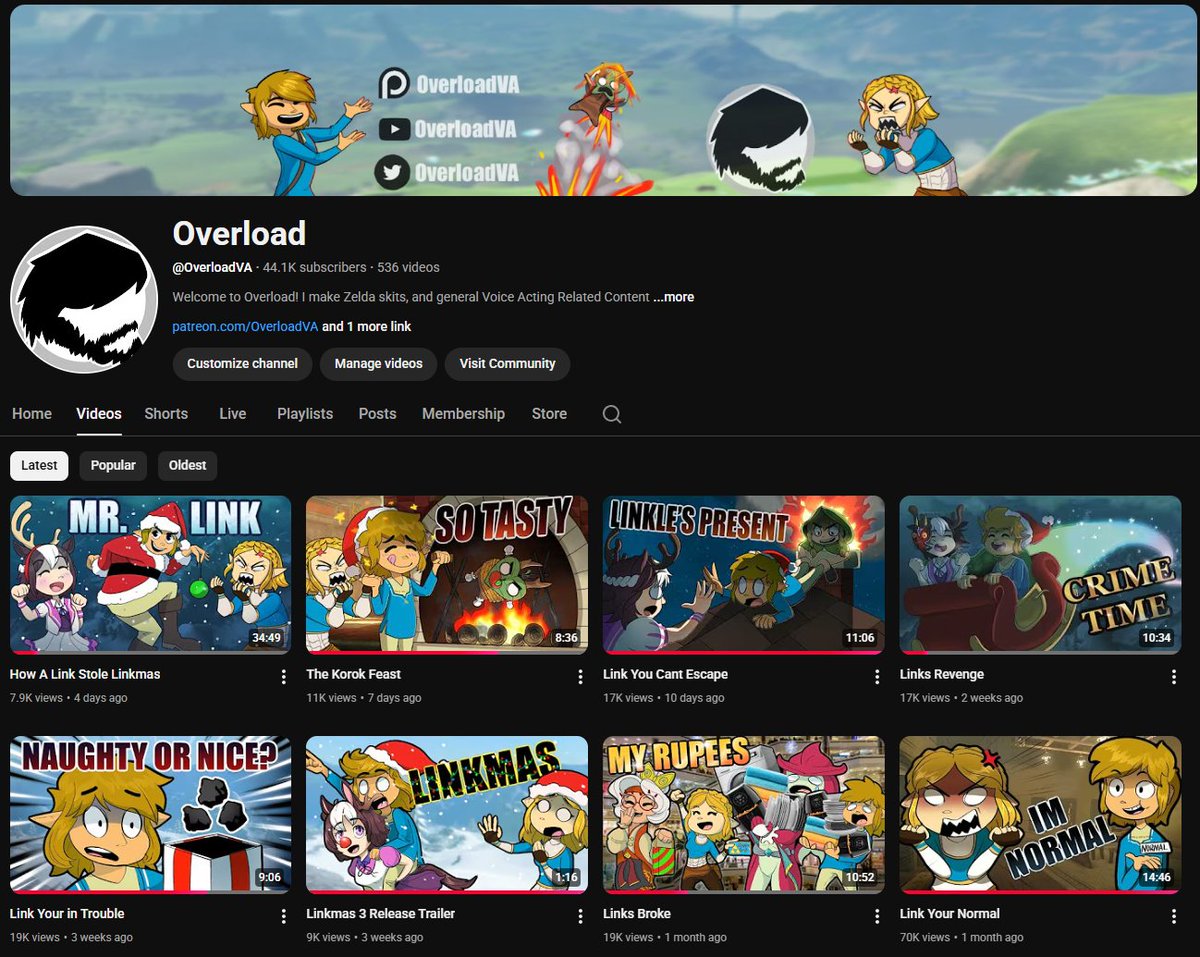Switch to the Posts tab
Viewport: 1200px width, 957px height.
click(x=378, y=413)
